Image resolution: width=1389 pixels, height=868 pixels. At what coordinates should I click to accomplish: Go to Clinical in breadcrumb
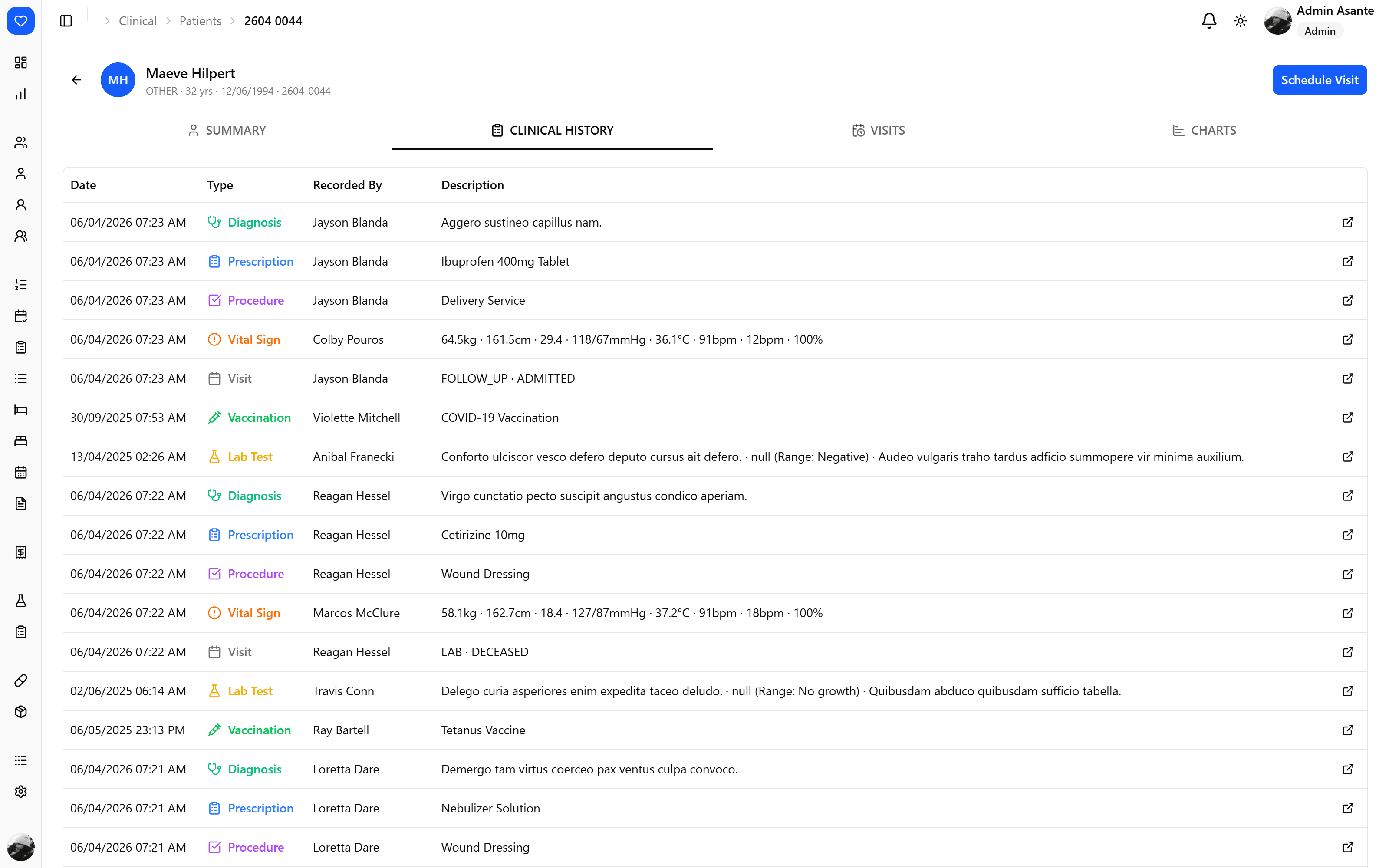138,21
